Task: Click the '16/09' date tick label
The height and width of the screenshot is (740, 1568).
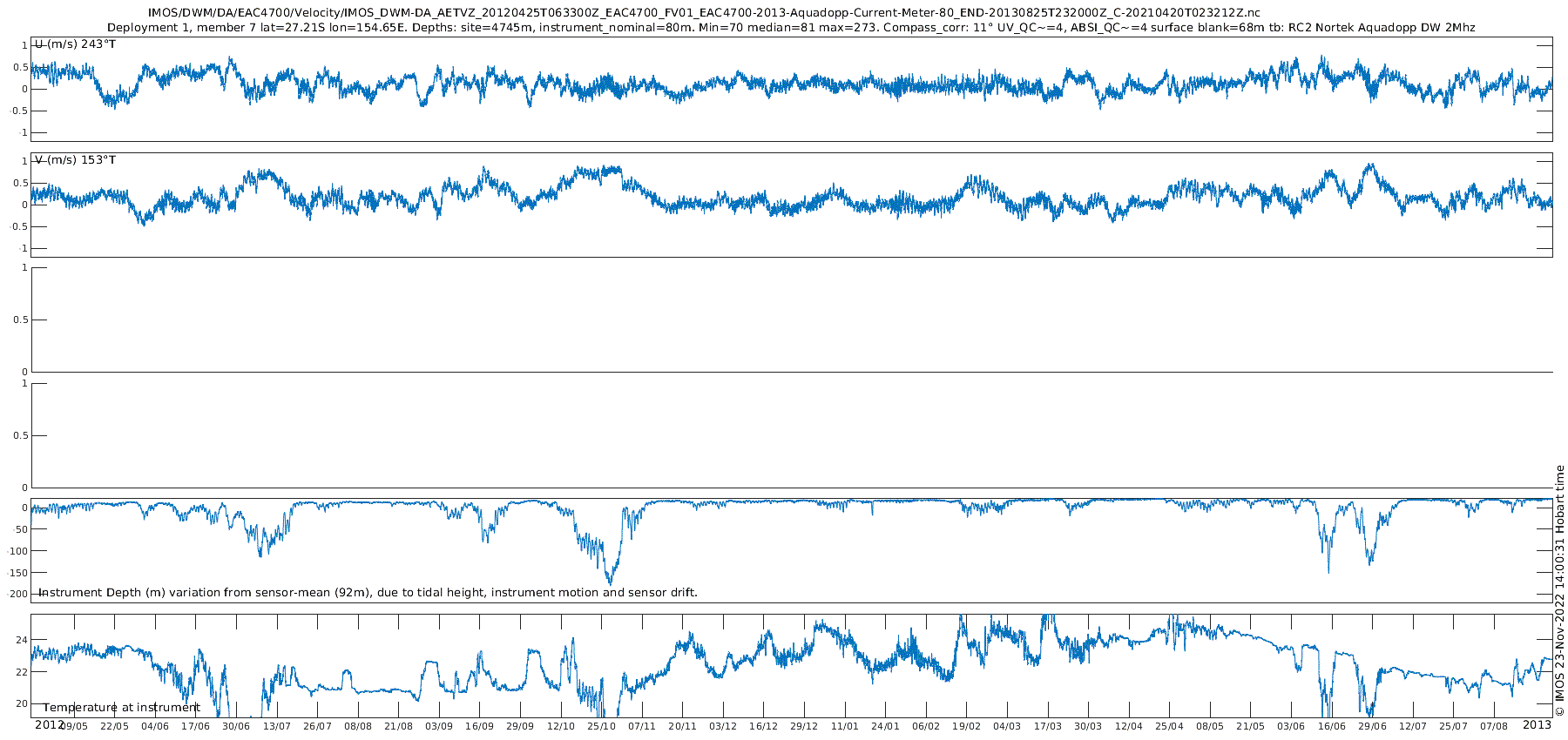Action: click(x=479, y=726)
